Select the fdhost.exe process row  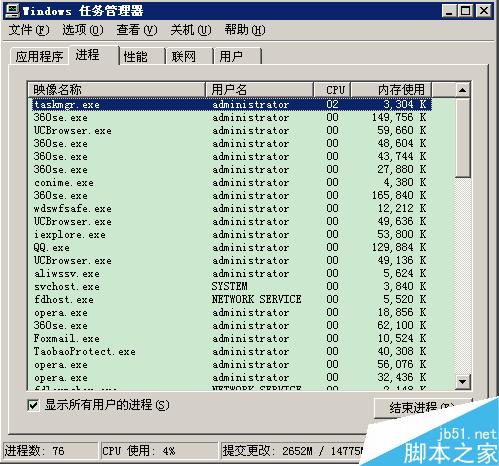click(x=232, y=300)
